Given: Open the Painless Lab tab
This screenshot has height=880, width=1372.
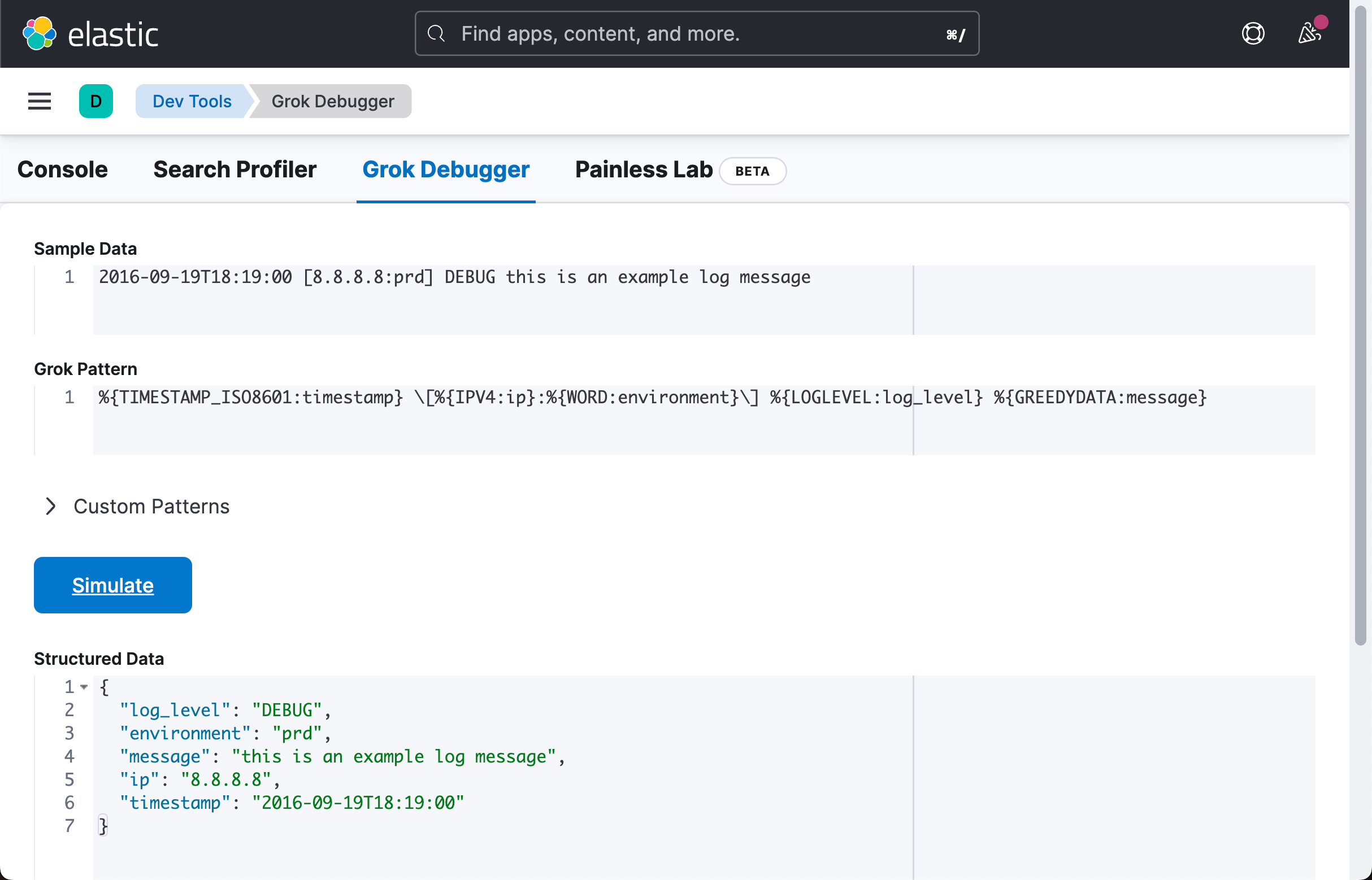Looking at the screenshot, I should (644, 169).
